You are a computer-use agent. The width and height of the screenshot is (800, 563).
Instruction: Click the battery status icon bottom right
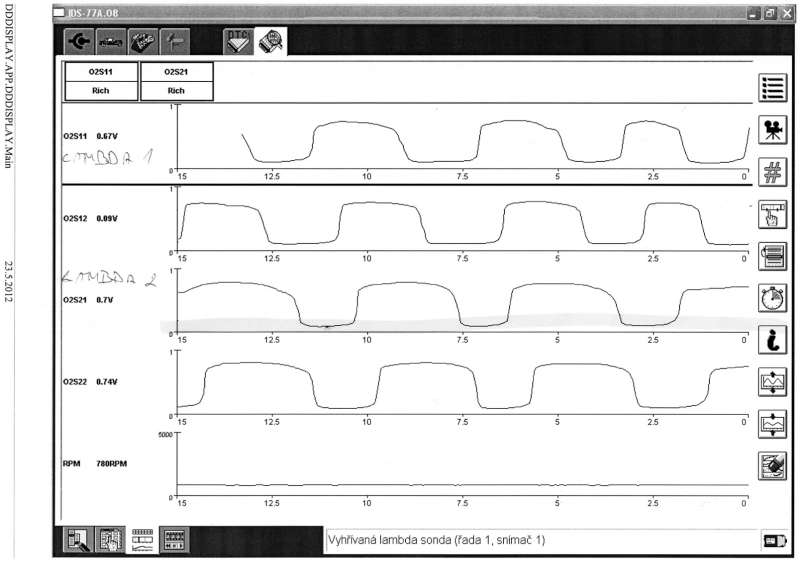(774, 541)
